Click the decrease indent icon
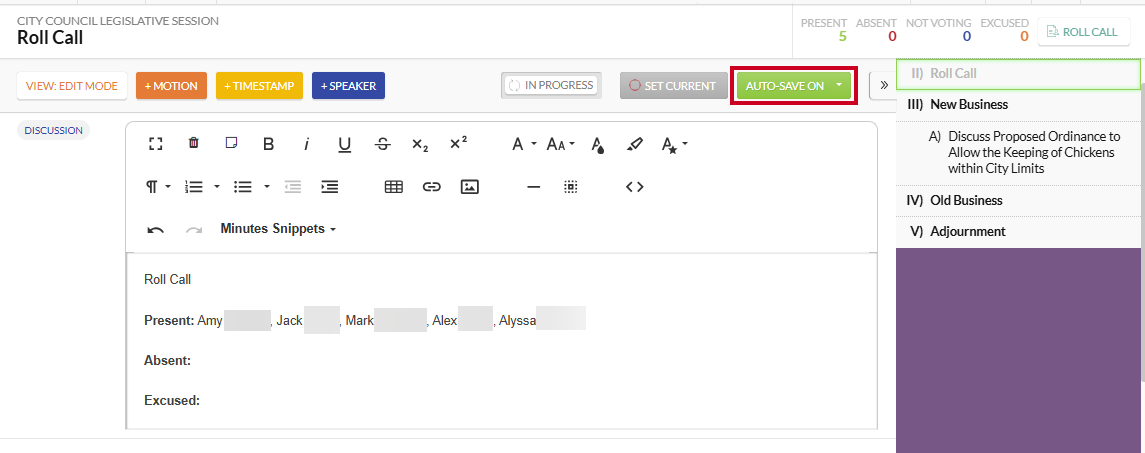 [293, 187]
